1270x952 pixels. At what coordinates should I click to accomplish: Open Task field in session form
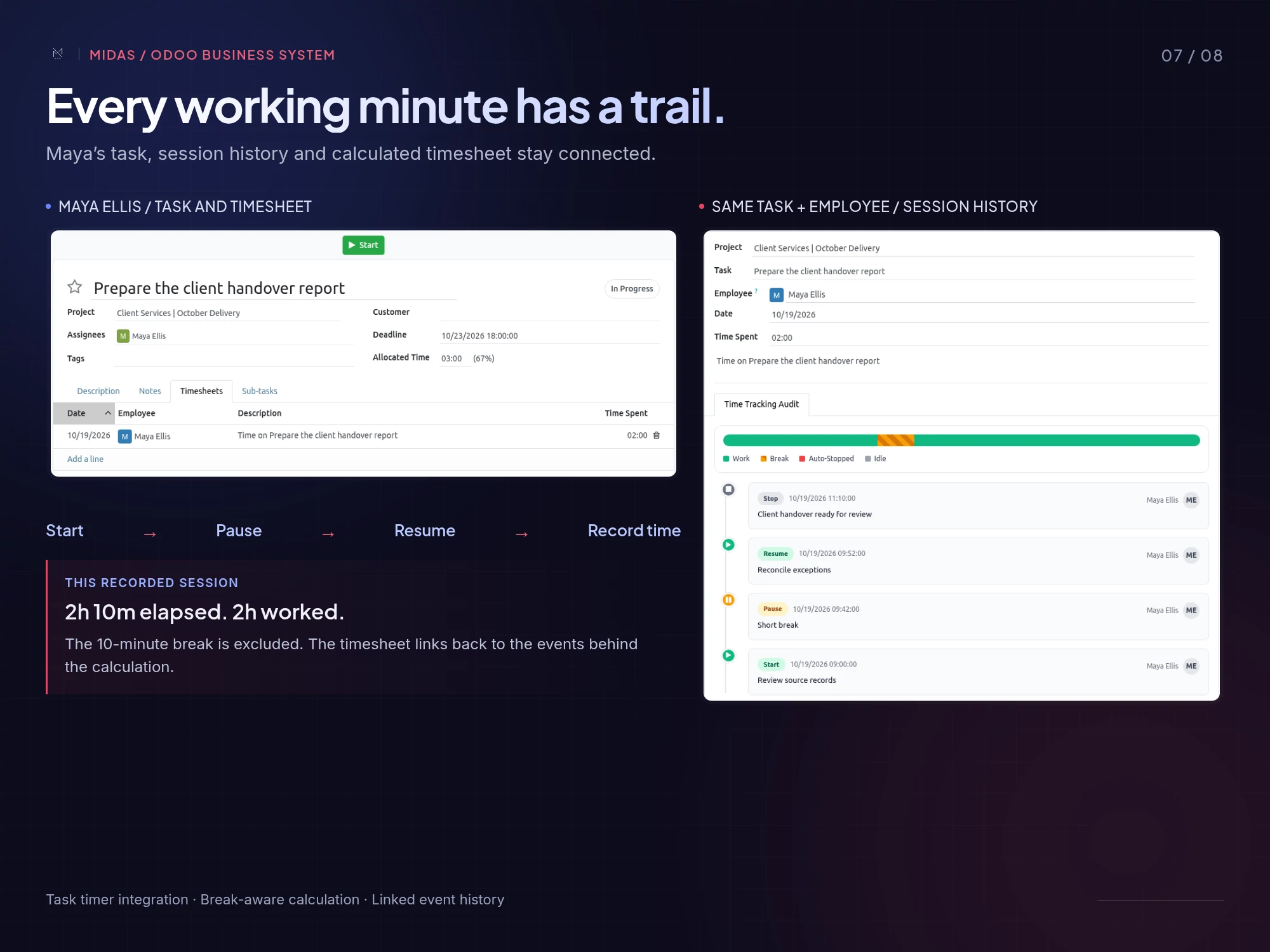click(x=973, y=271)
